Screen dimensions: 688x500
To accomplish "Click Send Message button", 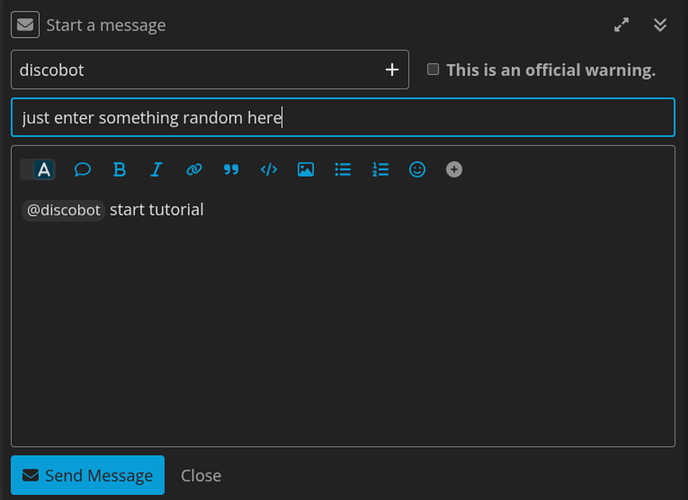I will (x=88, y=475).
